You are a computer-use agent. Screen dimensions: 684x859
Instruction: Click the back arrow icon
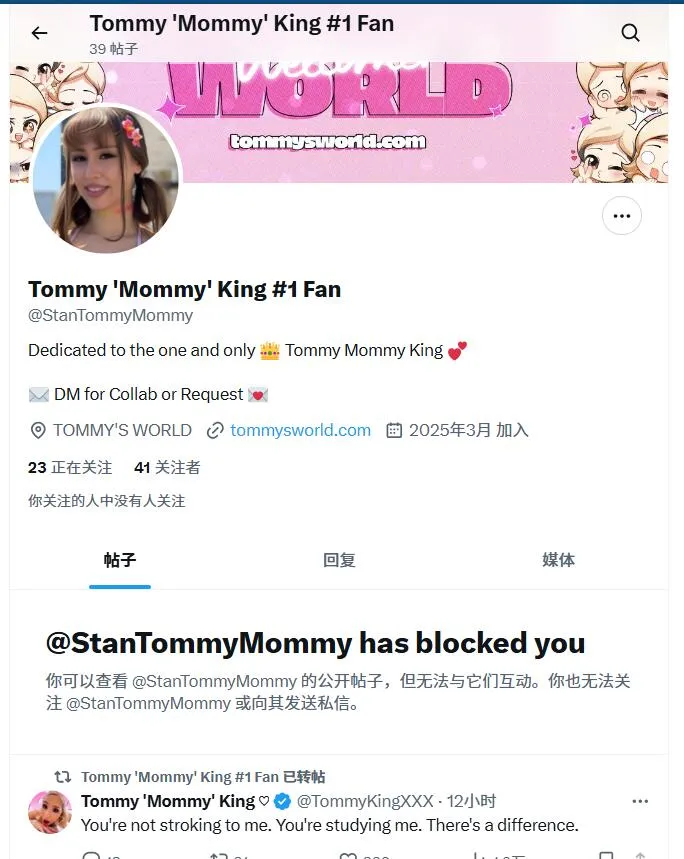point(39,33)
